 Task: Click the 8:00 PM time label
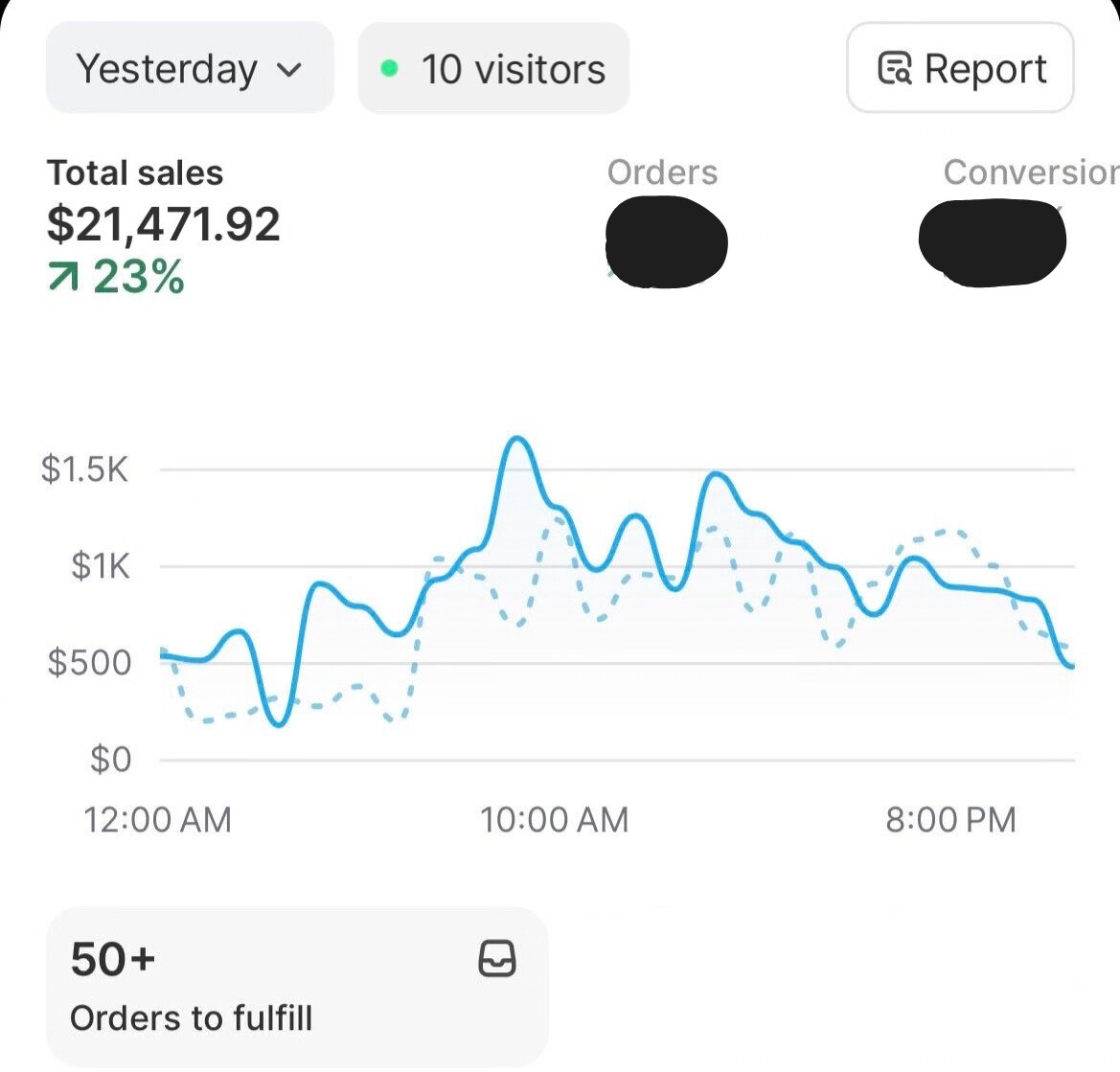tap(950, 820)
